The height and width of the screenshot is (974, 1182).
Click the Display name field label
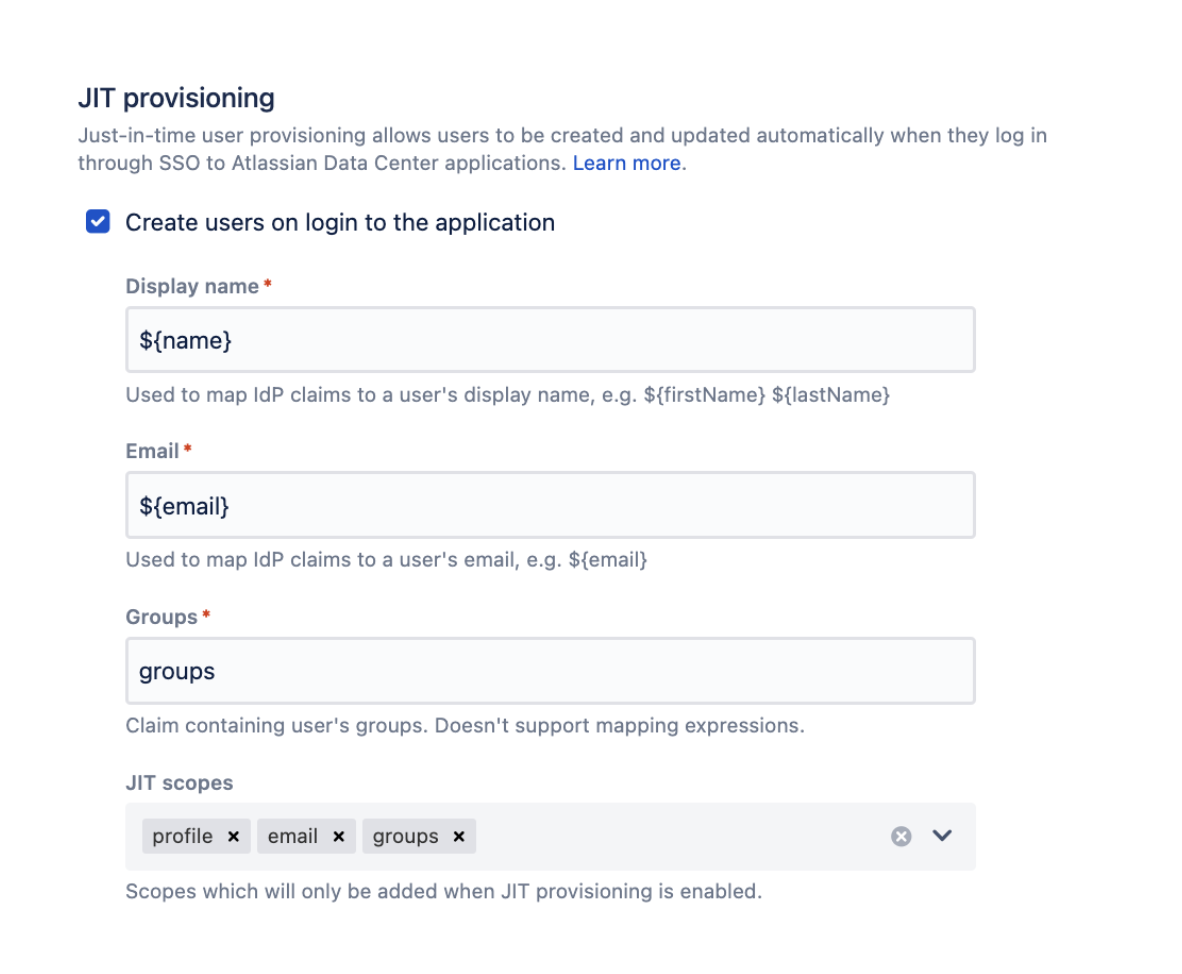[x=192, y=286]
